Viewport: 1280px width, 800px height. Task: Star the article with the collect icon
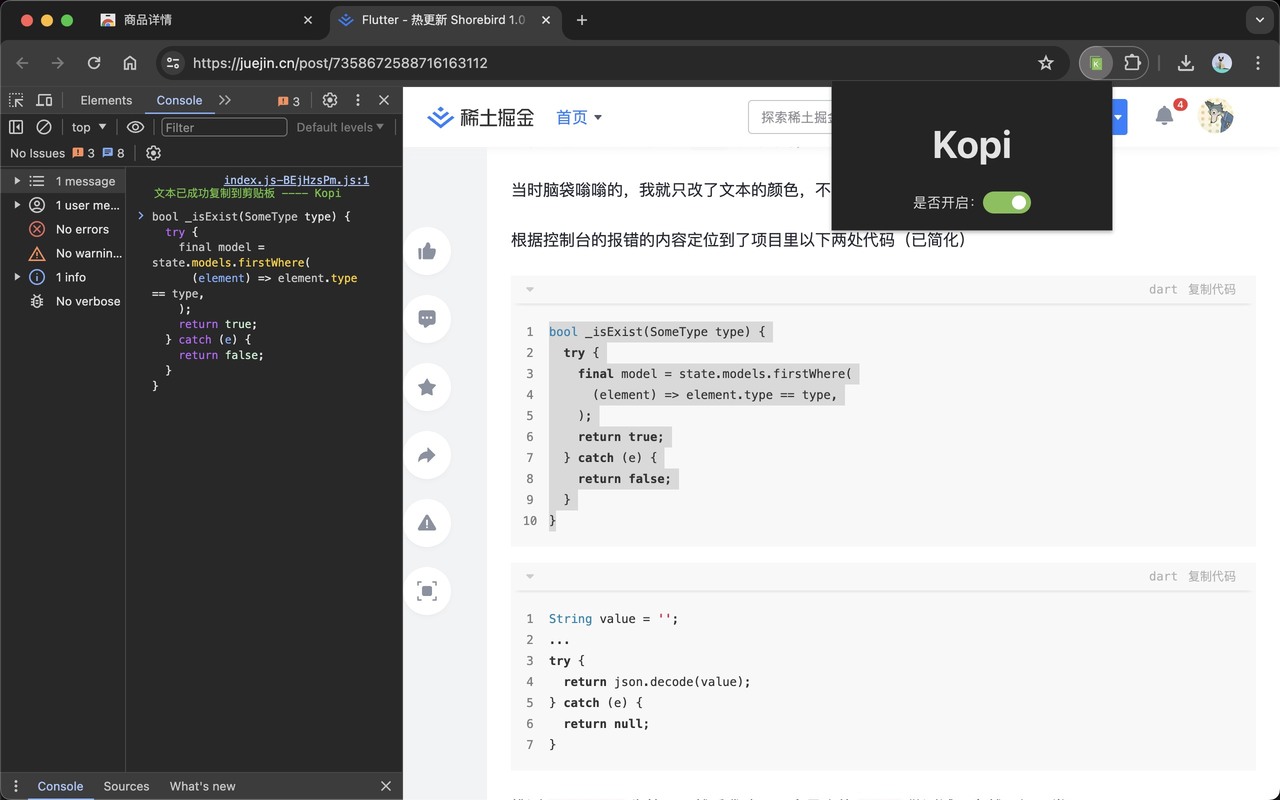pyautogui.click(x=427, y=387)
